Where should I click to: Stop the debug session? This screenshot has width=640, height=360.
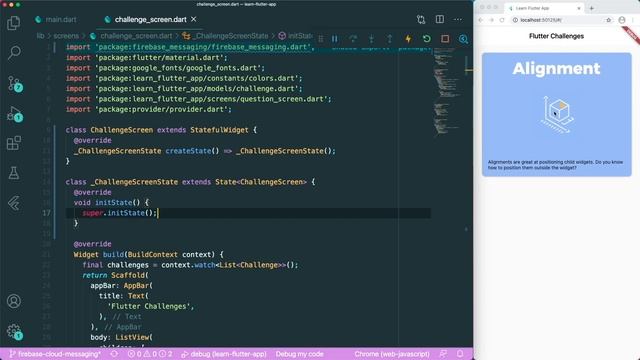click(x=445, y=39)
